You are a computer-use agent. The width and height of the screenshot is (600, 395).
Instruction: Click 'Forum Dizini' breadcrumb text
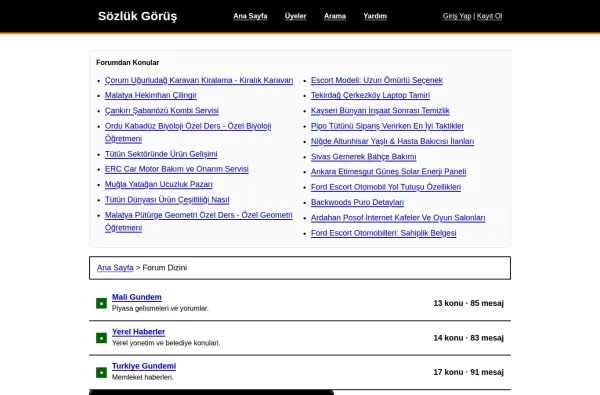pos(165,268)
